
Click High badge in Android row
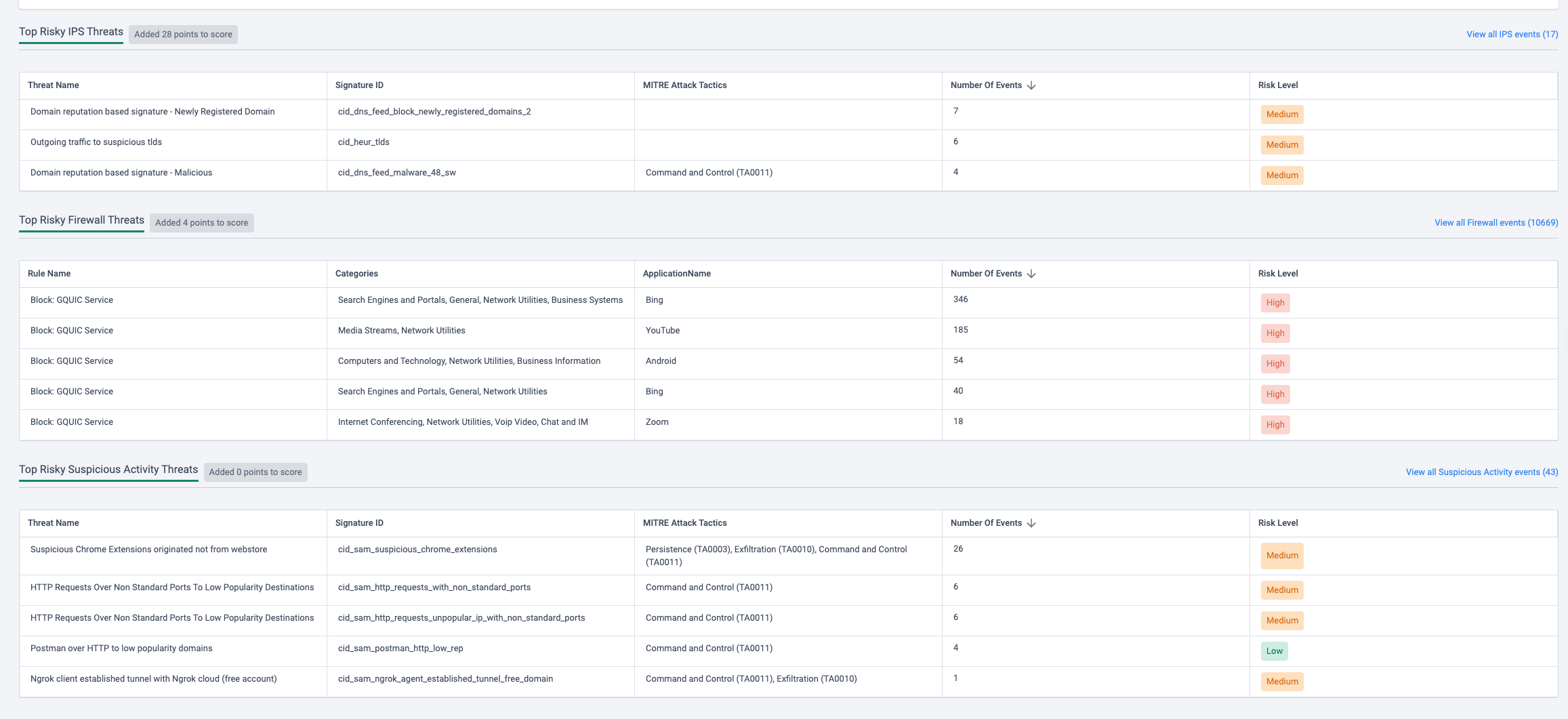(x=1275, y=364)
